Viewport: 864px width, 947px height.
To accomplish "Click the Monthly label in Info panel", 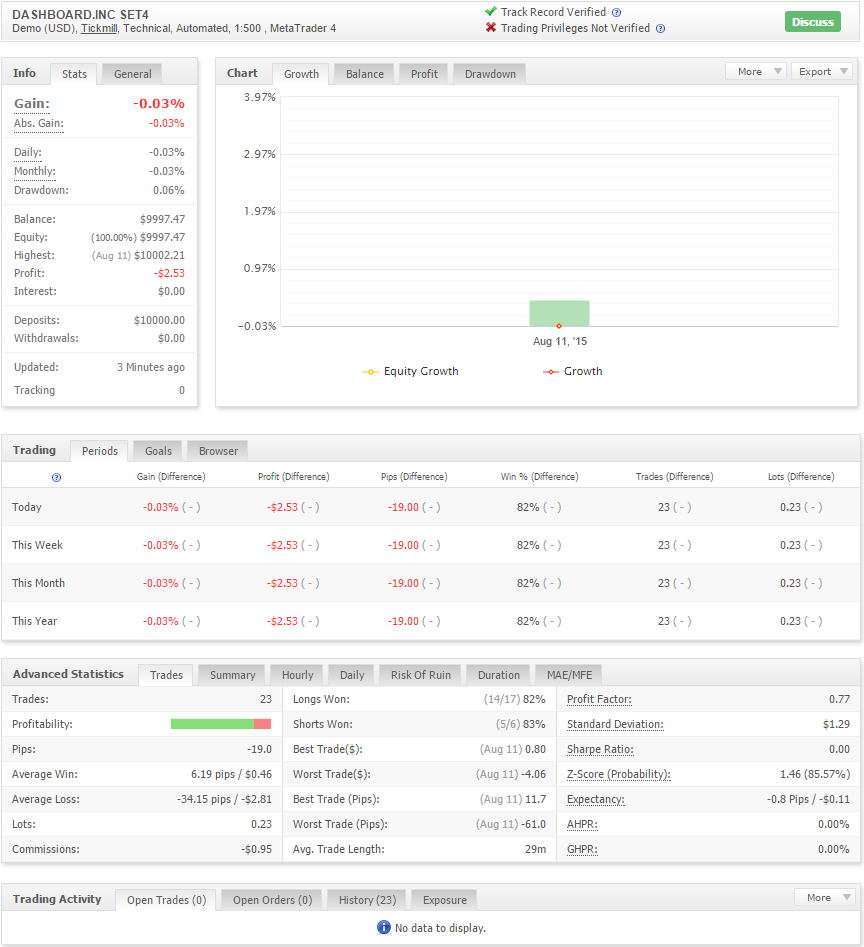I will pos(34,171).
